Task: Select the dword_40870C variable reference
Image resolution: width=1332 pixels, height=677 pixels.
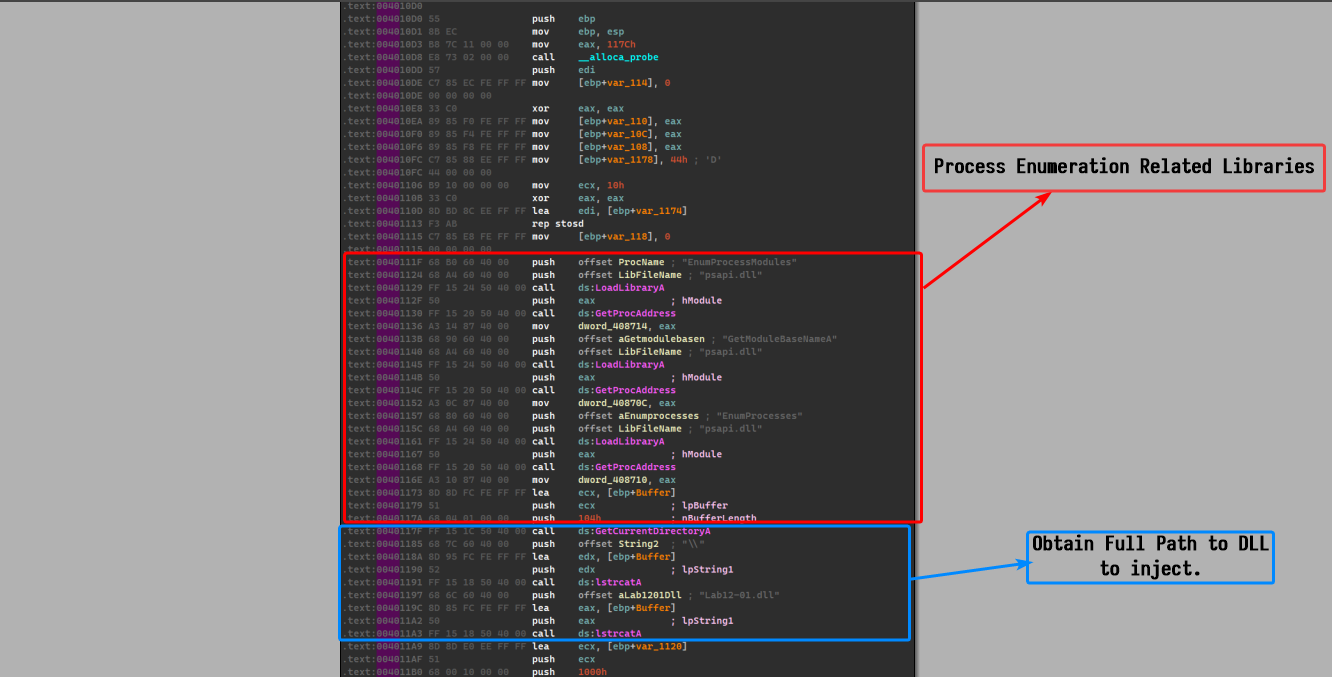Action: click(x=618, y=403)
